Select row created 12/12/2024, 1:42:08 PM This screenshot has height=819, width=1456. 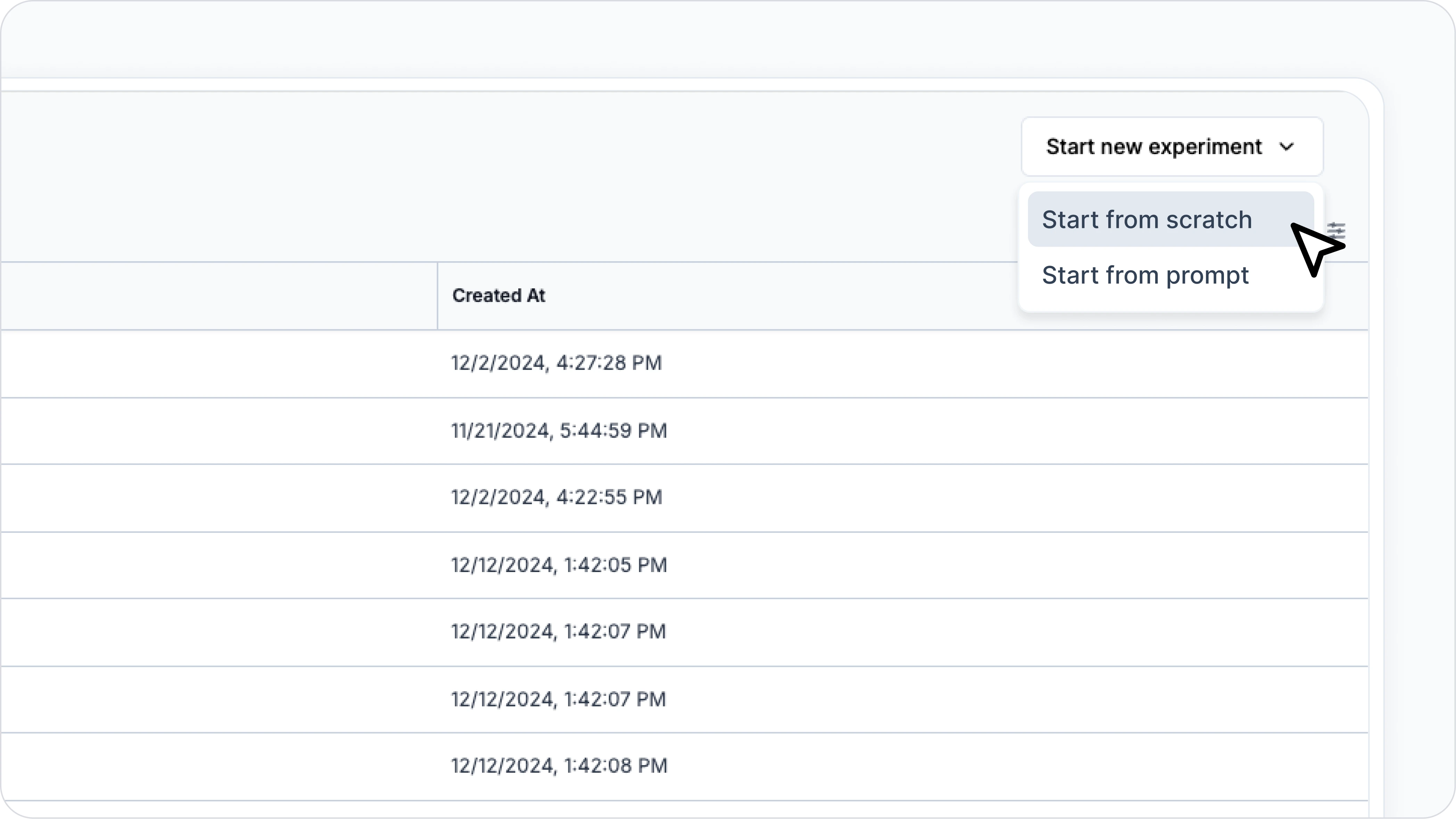(559, 766)
